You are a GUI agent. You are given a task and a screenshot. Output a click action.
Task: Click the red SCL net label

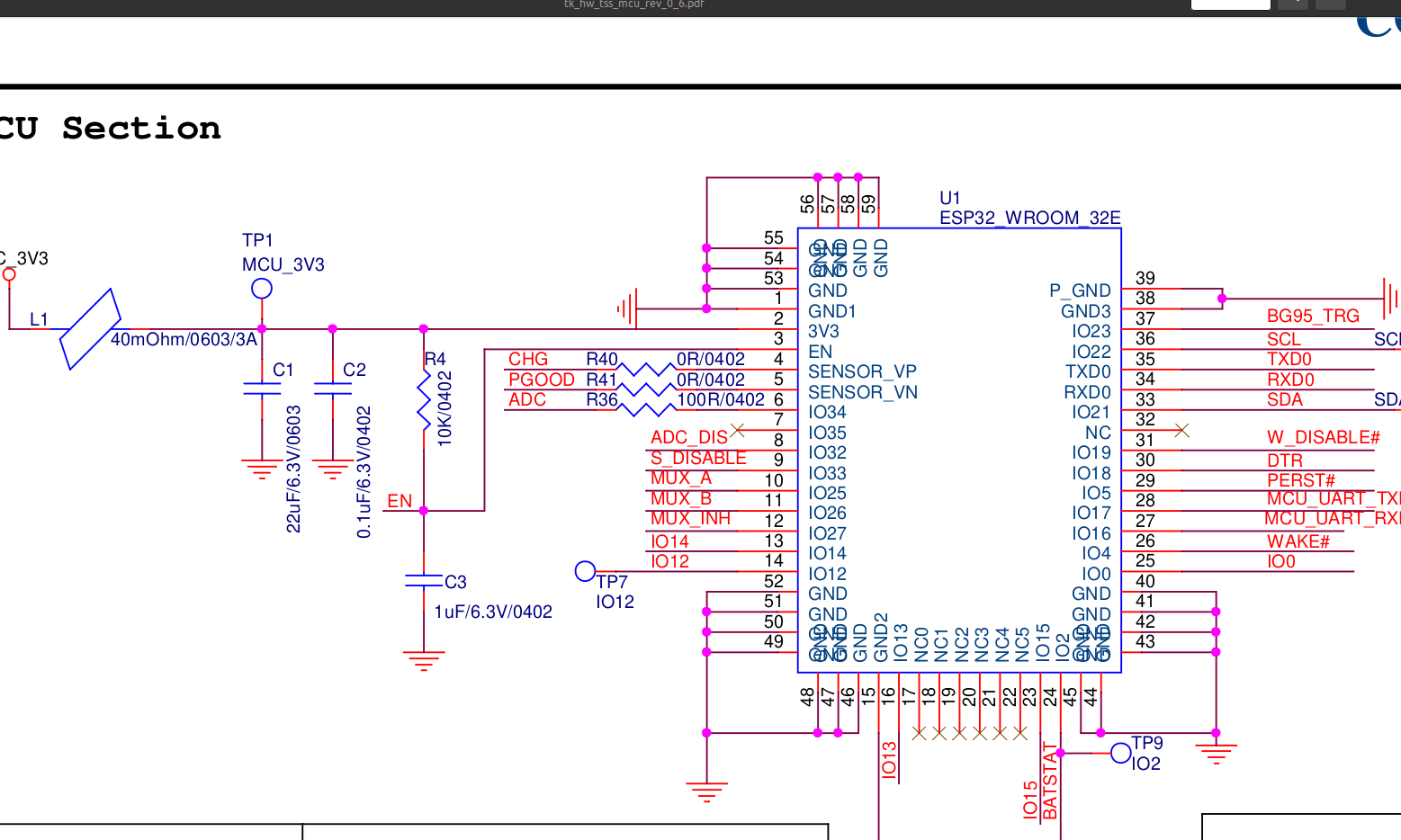[1284, 339]
